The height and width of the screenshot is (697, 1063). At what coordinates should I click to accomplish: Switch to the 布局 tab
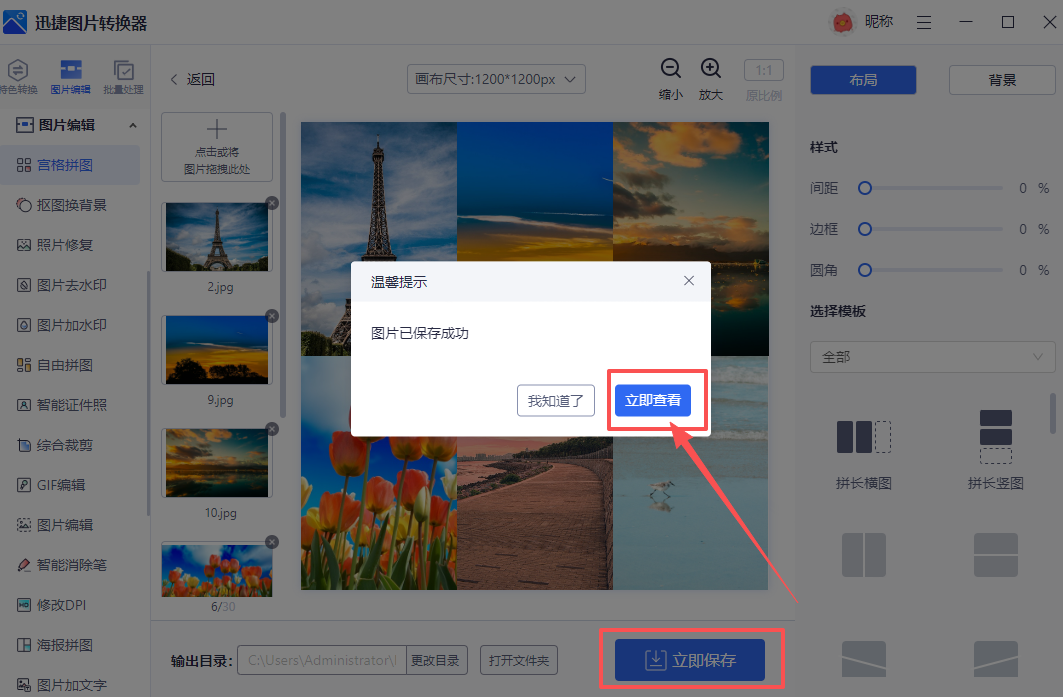click(x=862, y=79)
